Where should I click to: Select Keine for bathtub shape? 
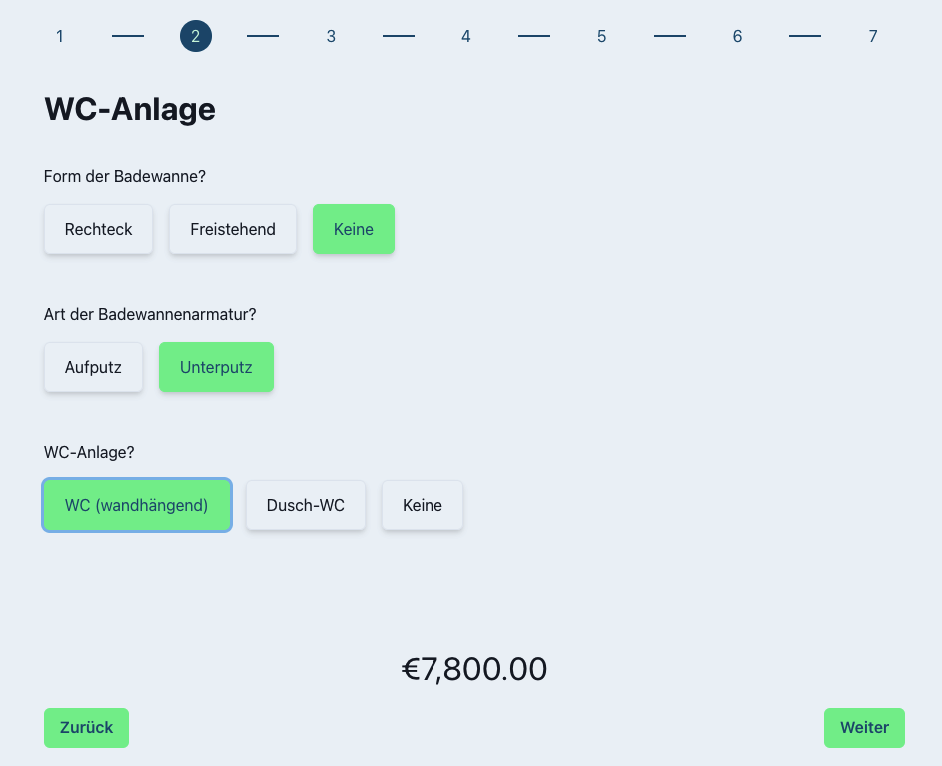[354, 229]
